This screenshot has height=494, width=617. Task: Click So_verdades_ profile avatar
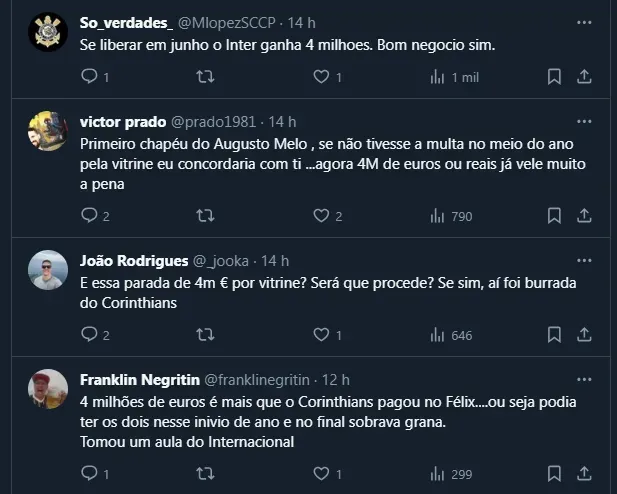coord(47,32)
